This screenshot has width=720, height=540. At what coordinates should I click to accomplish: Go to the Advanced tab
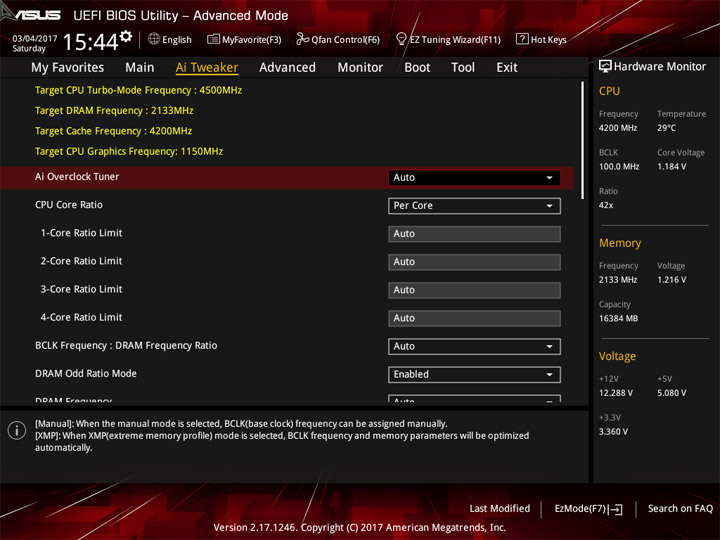coord(287,68)
